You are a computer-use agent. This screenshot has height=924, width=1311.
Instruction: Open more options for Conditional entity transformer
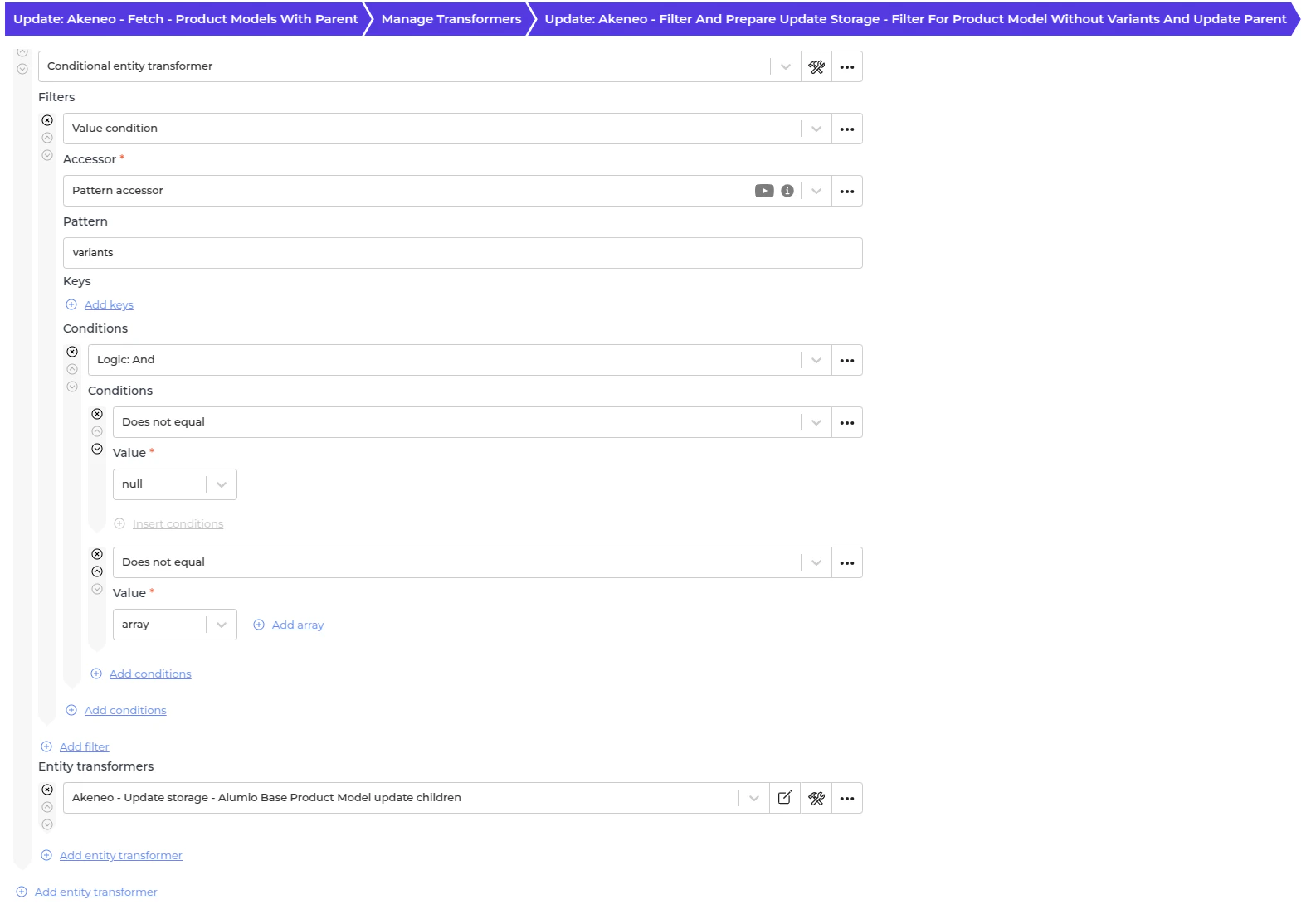coord(847,66)
